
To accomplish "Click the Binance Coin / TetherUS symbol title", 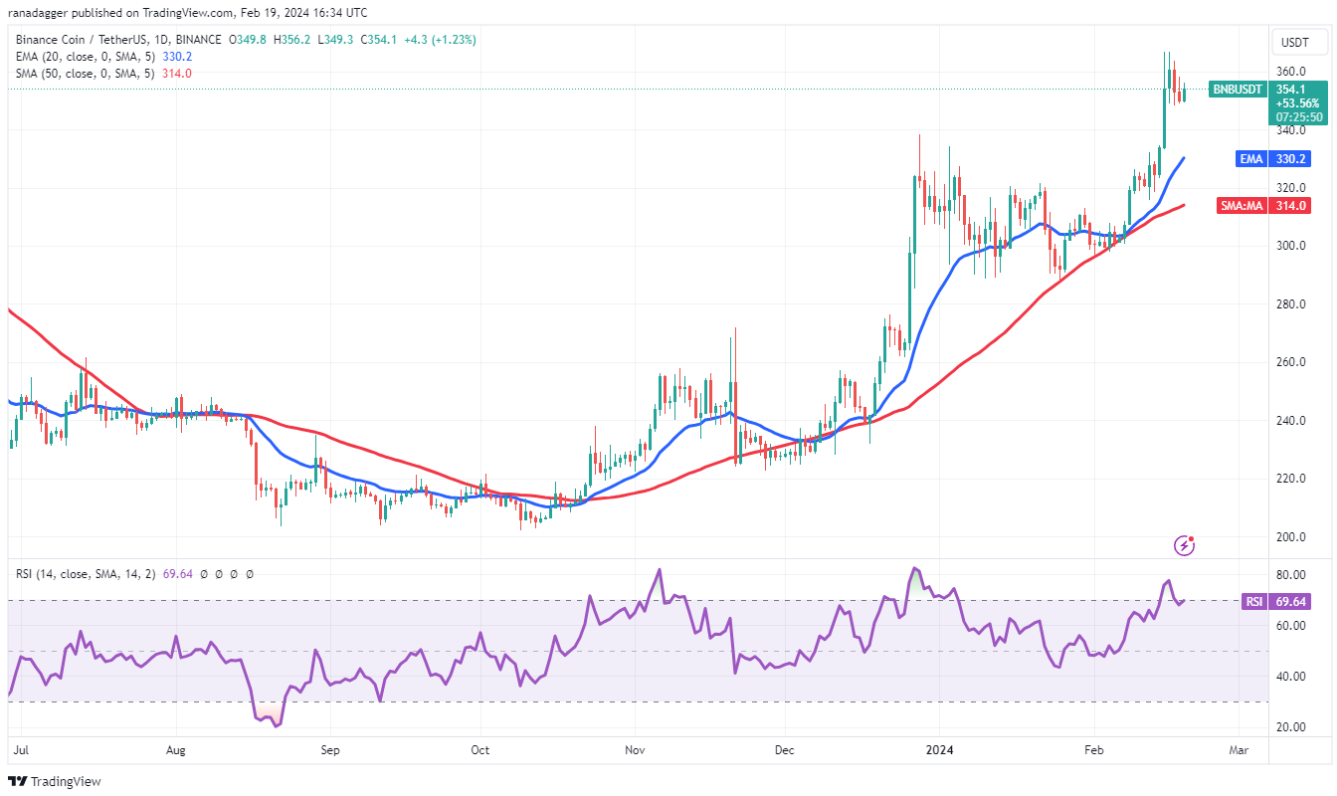I will 120,40.
